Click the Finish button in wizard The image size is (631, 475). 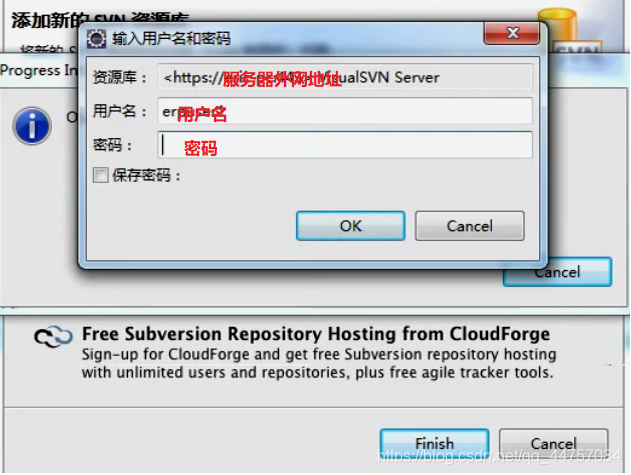tap(435, 443)
